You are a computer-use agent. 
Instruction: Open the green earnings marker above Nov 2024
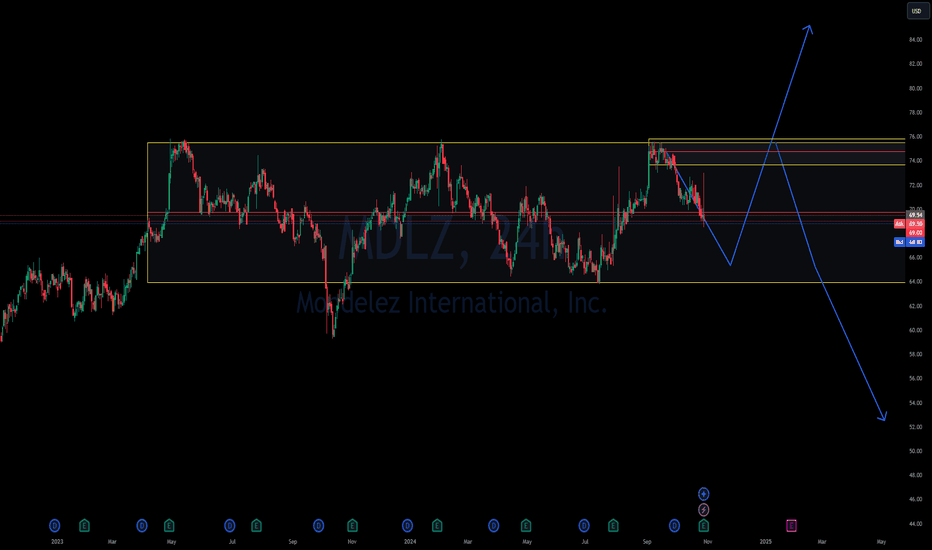pyautogui.click(x=704, y=526)
